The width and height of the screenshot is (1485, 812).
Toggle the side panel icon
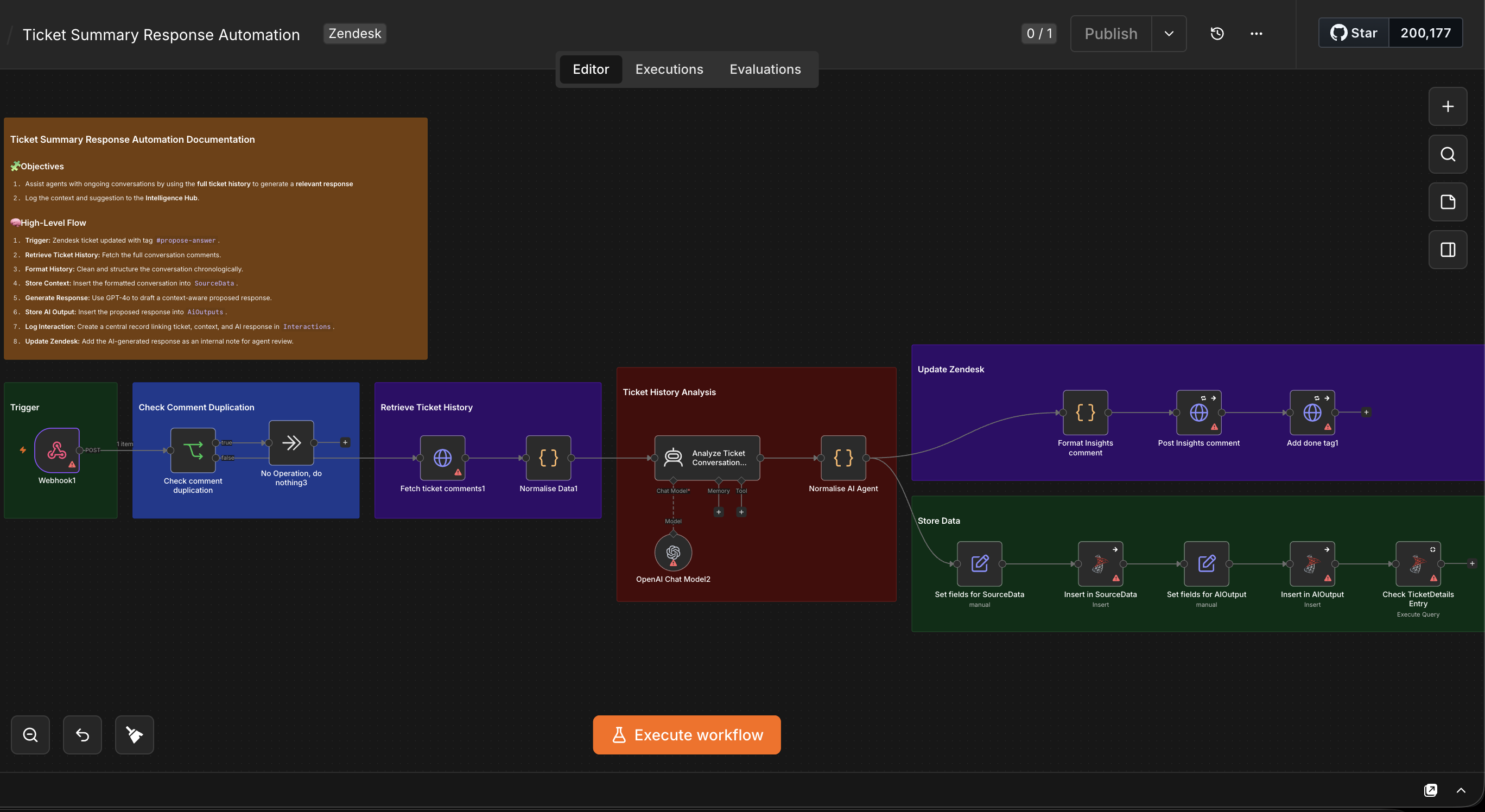point(1448,250)
